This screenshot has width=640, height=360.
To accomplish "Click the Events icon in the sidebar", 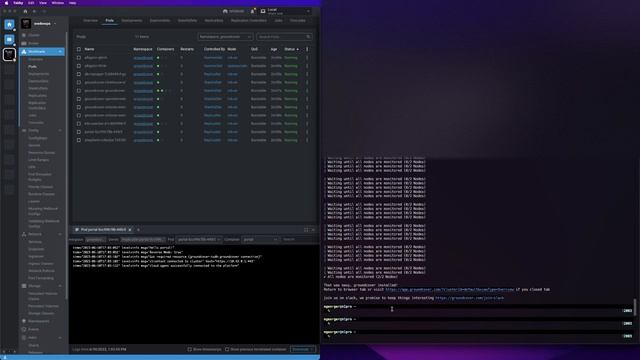I will click(x=24, y=329).
